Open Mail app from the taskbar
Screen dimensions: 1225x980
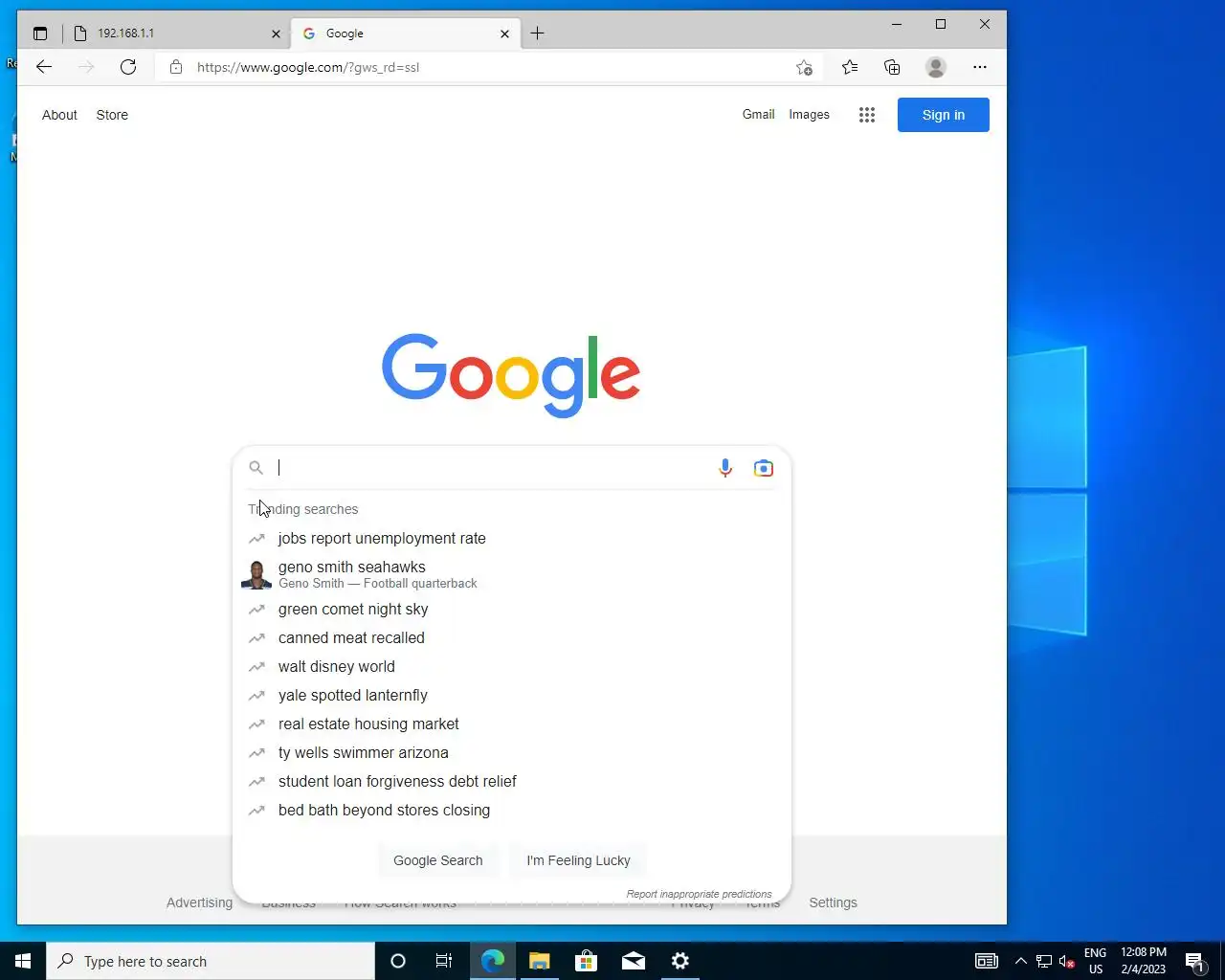tap(634, 961)
